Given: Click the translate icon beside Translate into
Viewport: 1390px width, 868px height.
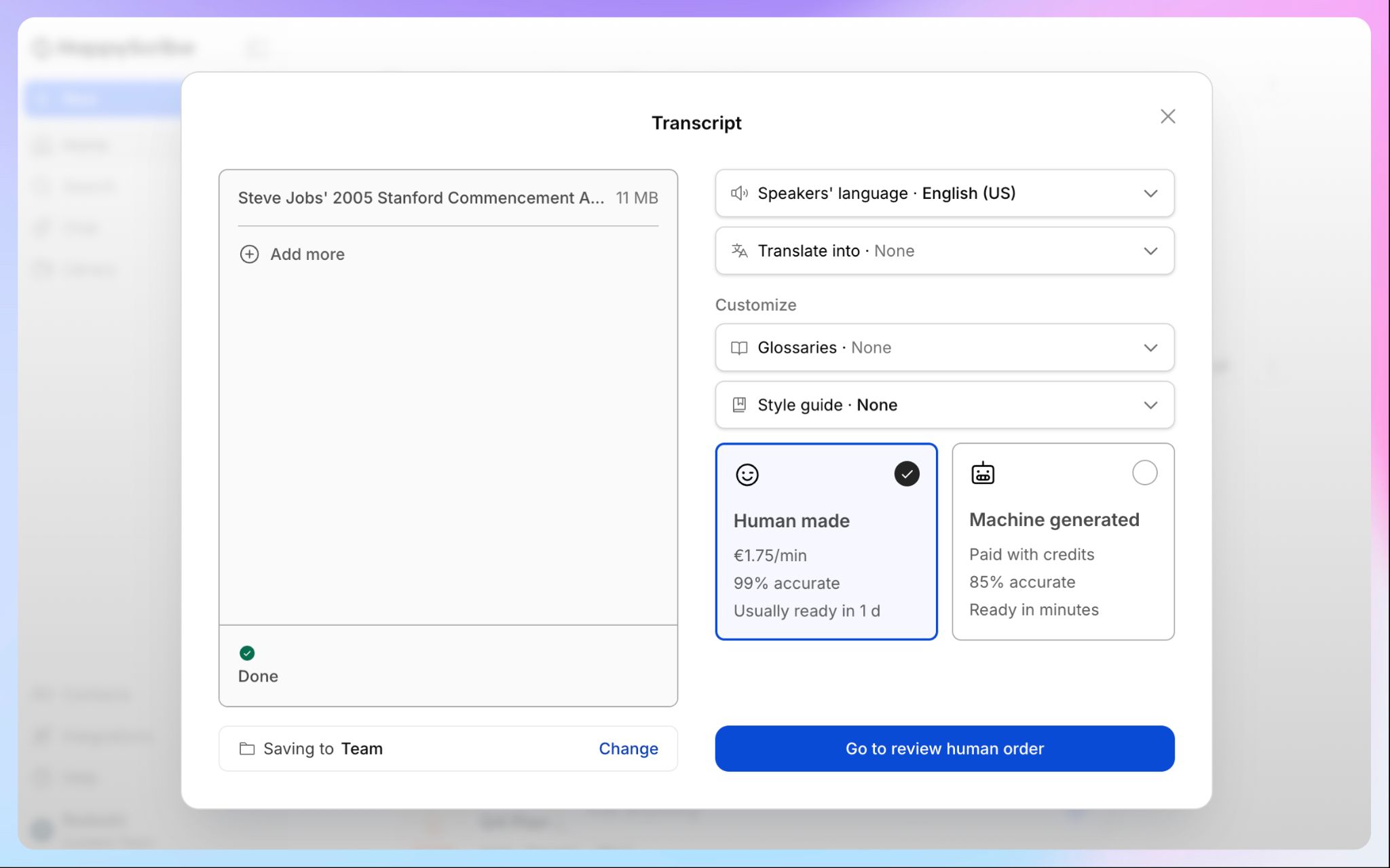Looking at the screenshot, I should (739, 251).
